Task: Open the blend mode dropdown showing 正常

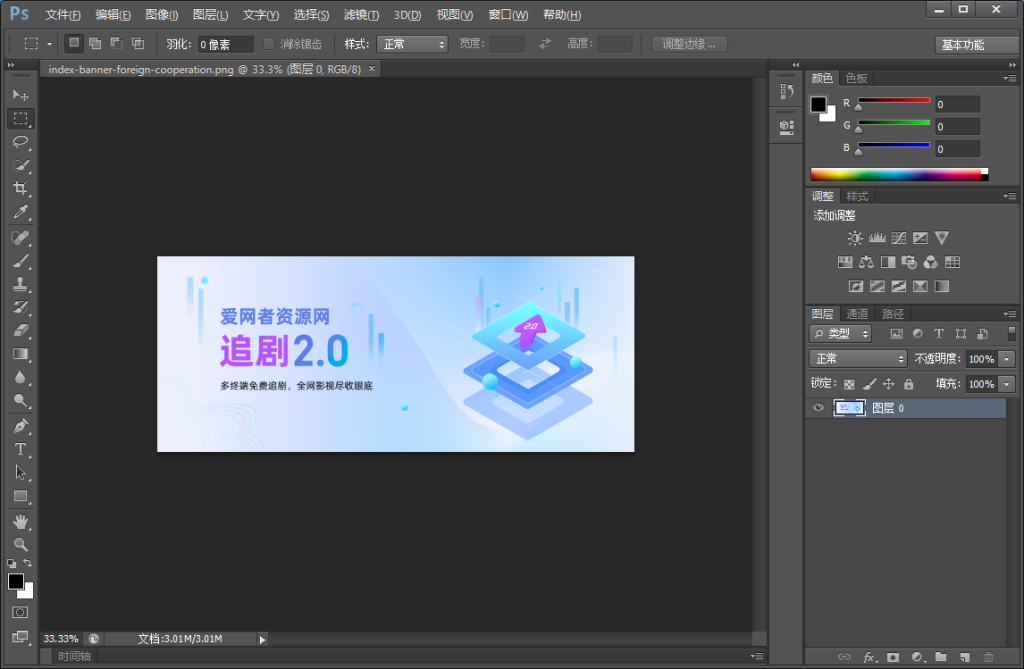Action: 858,358
